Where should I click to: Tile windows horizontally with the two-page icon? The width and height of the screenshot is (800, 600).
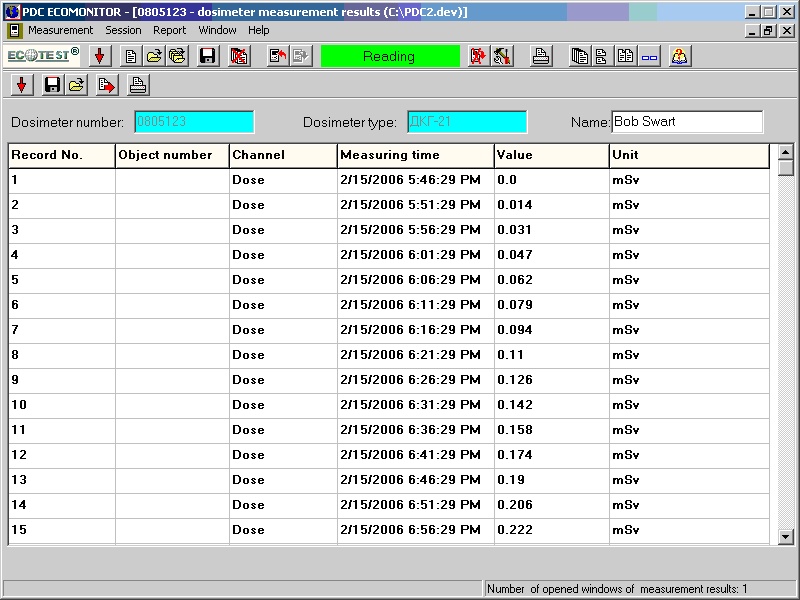pos(602,56)
